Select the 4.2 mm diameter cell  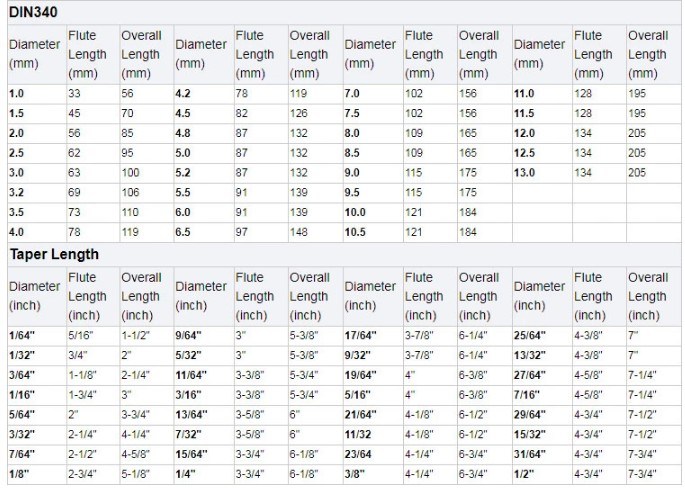pyautogui.click(x=183, y=93)
